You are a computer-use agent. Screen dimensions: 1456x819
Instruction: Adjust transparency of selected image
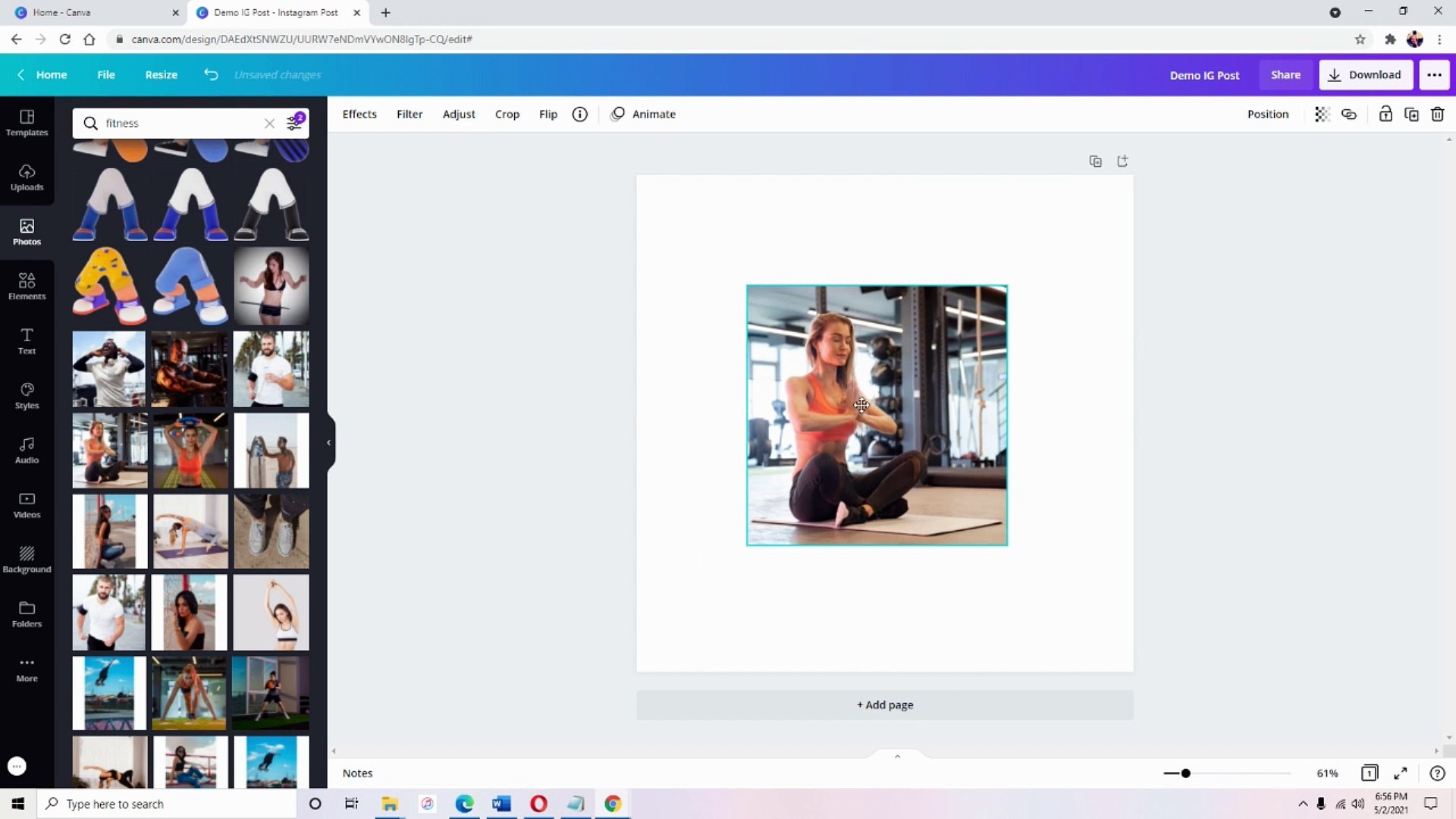(x=1323, y=114)
